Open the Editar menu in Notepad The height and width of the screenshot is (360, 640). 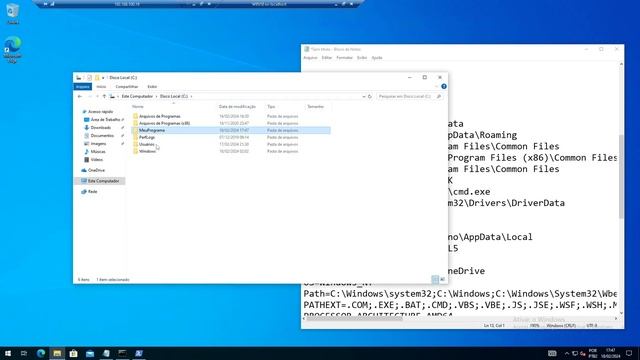click(x=327, y=58)
